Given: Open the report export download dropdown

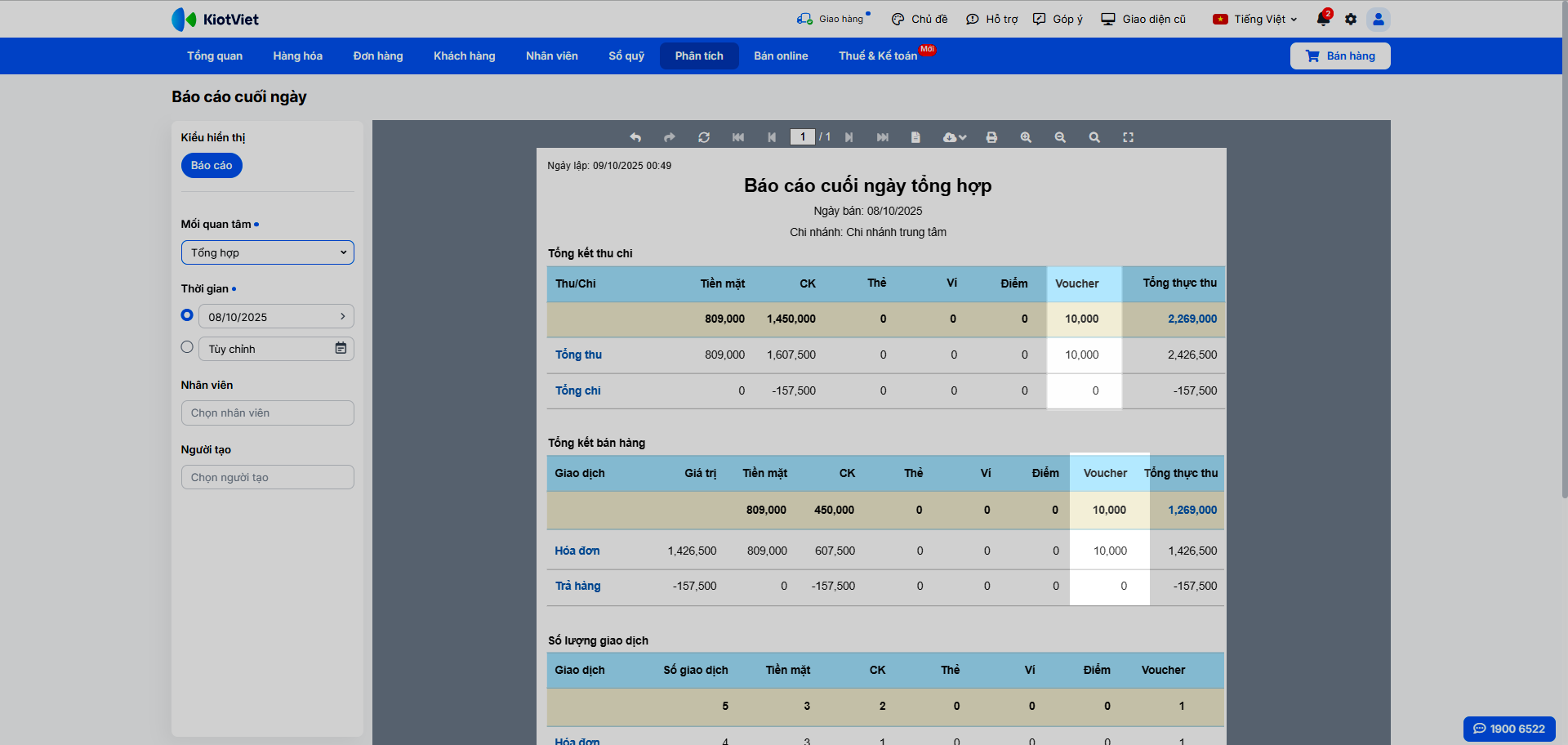Looking at the screenshot, I should [954, 137].
